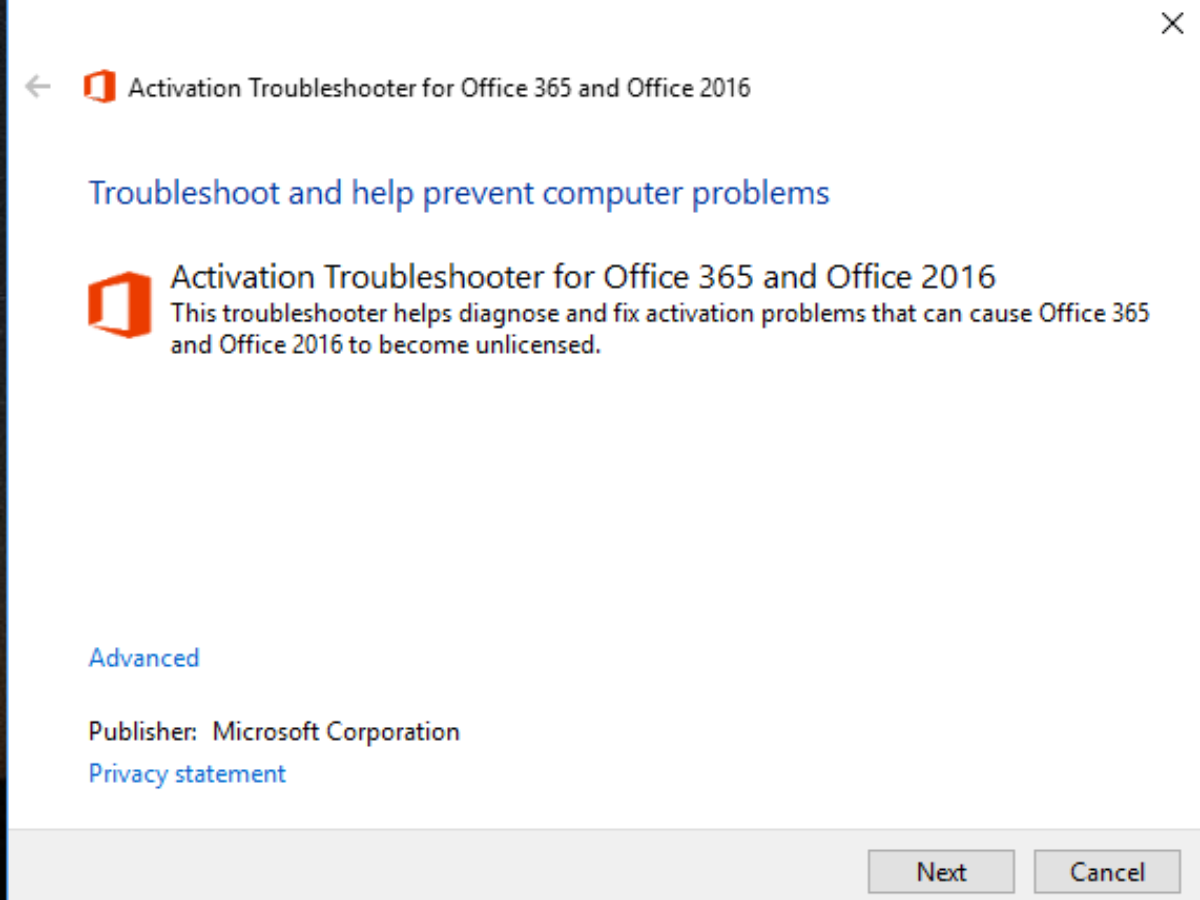Select the large orange Office logo
1200x900 pixels.
pos(120,304)
